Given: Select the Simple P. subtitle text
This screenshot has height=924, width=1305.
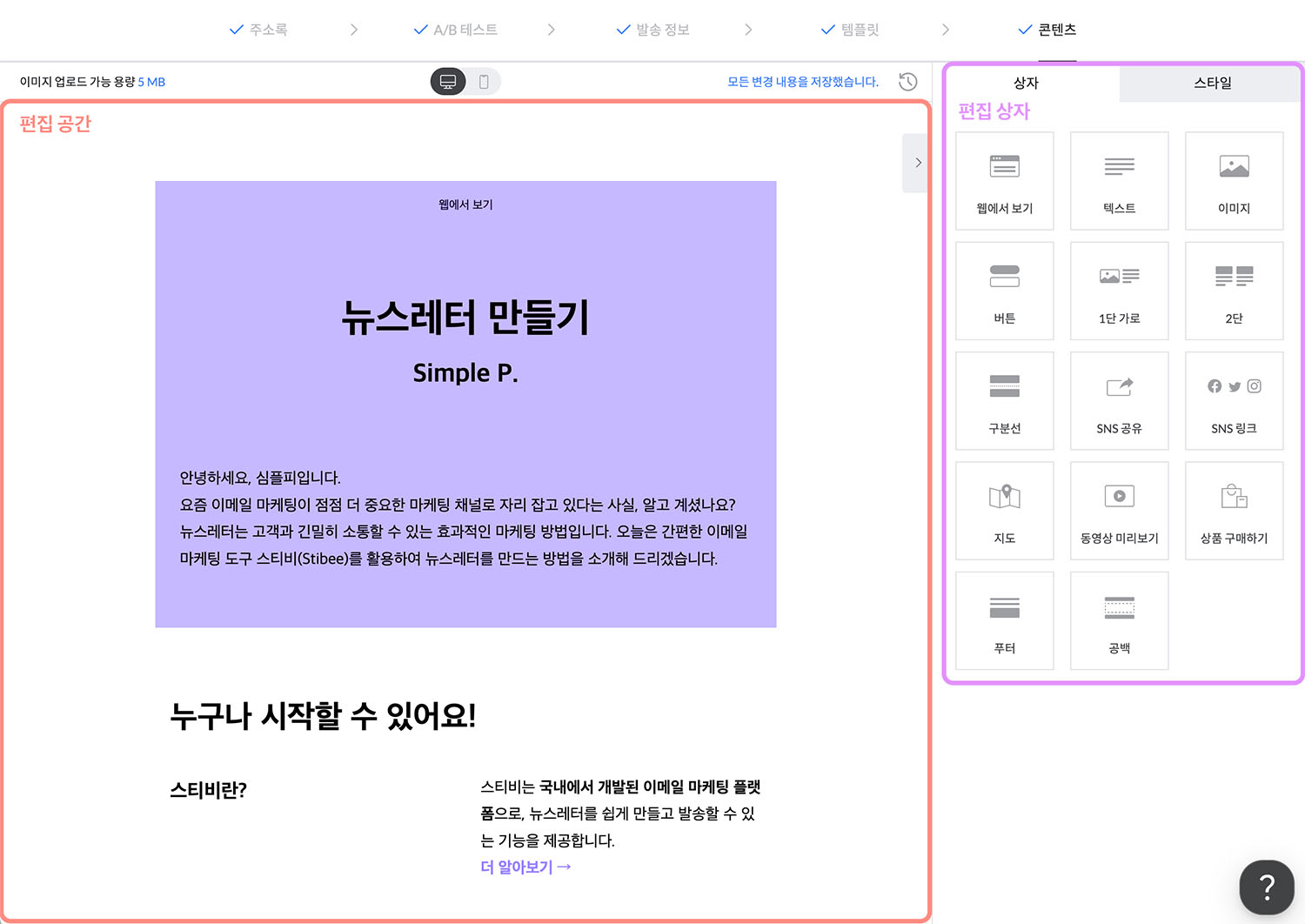Looking at the screenshot, I should pos(465,373).
